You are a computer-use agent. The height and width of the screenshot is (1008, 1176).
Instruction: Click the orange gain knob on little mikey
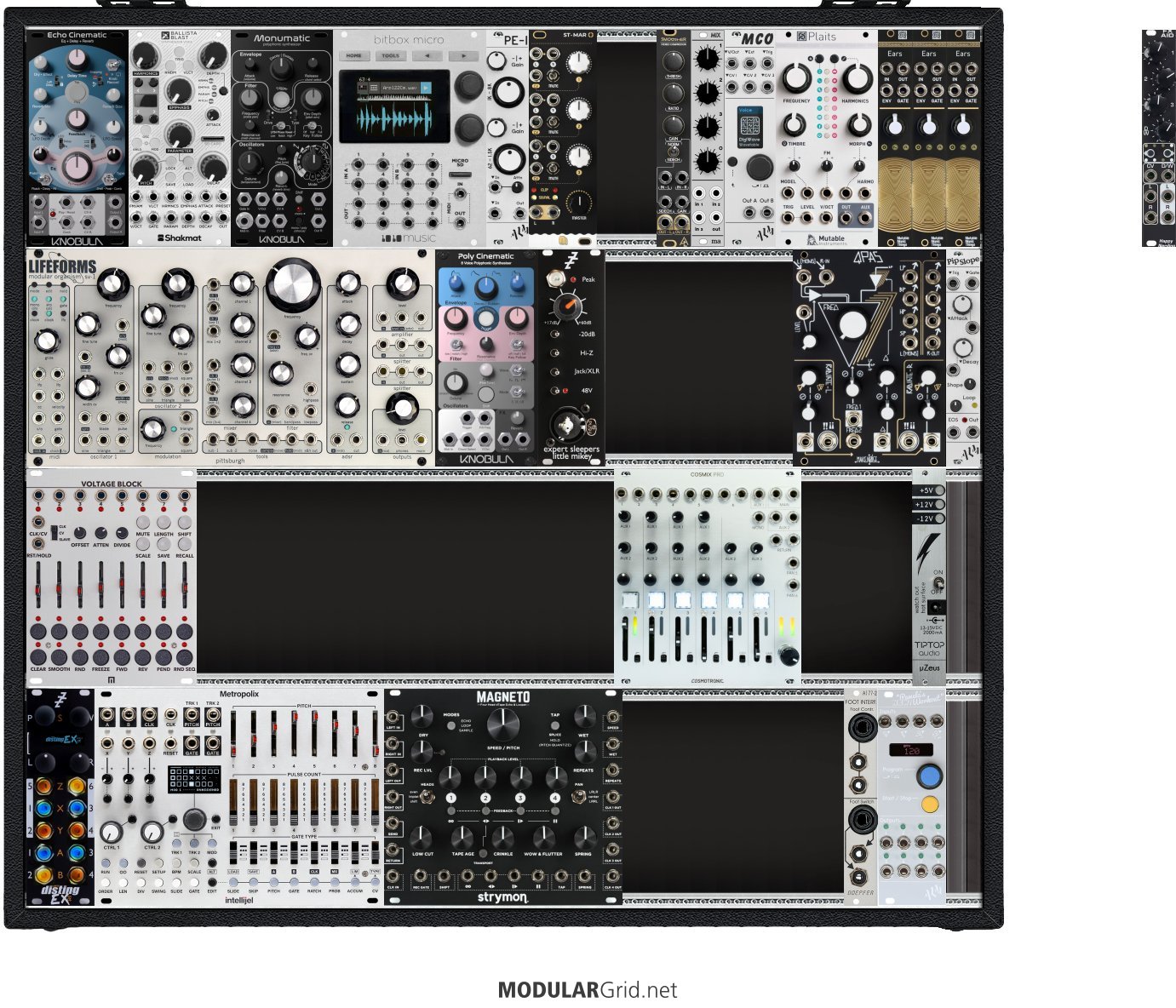coord(566,306)
